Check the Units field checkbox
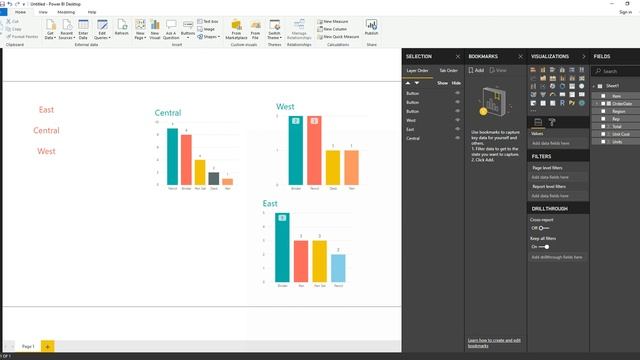640x360 pixels. pyautogui.click(x=603, y=142)
